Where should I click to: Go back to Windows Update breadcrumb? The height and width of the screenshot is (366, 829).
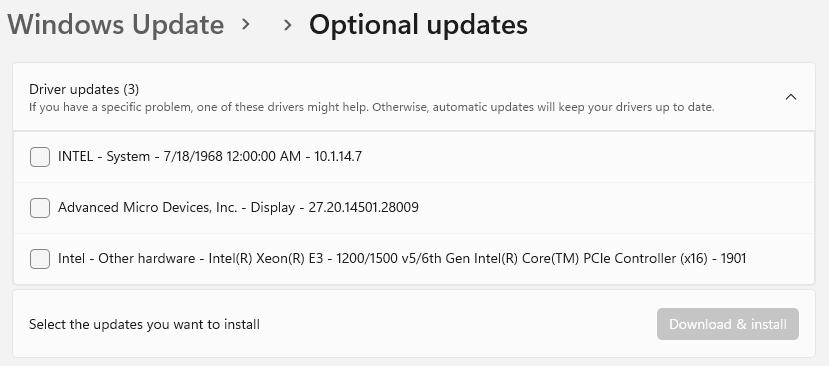[x=116, y=24]
